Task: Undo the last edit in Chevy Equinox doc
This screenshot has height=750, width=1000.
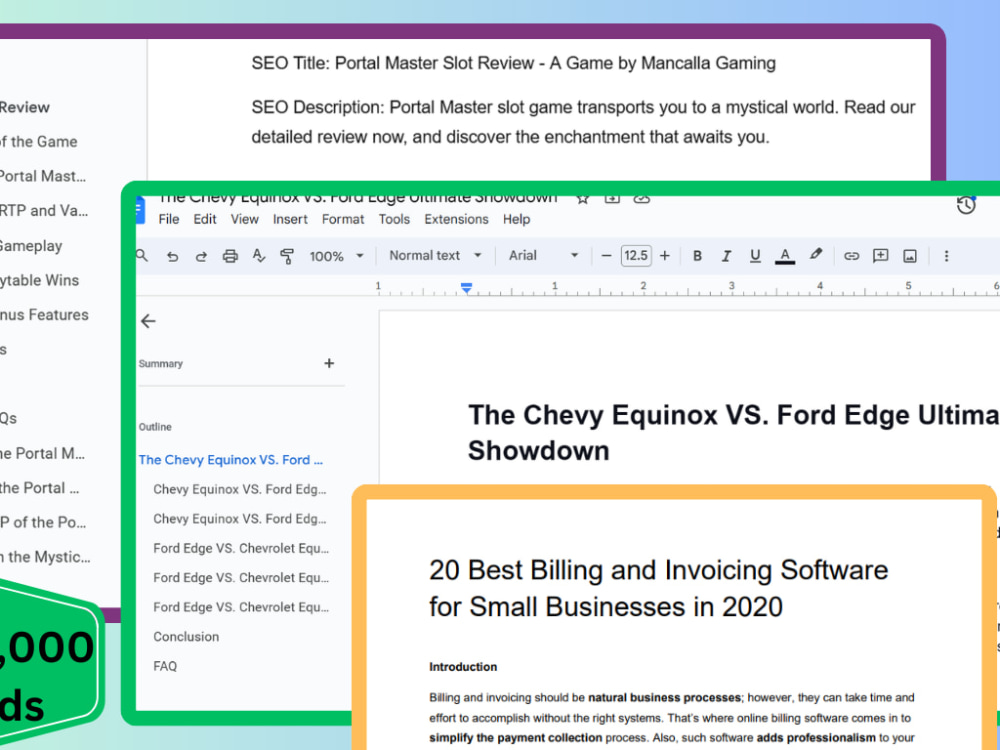Action: click(172, 256)
